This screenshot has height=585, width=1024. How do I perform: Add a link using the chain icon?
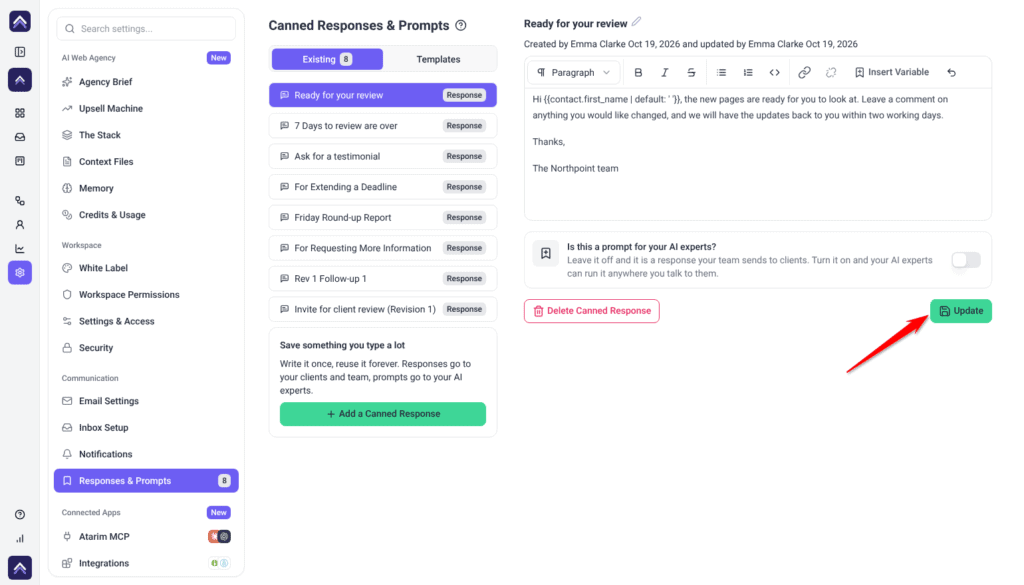805,72
